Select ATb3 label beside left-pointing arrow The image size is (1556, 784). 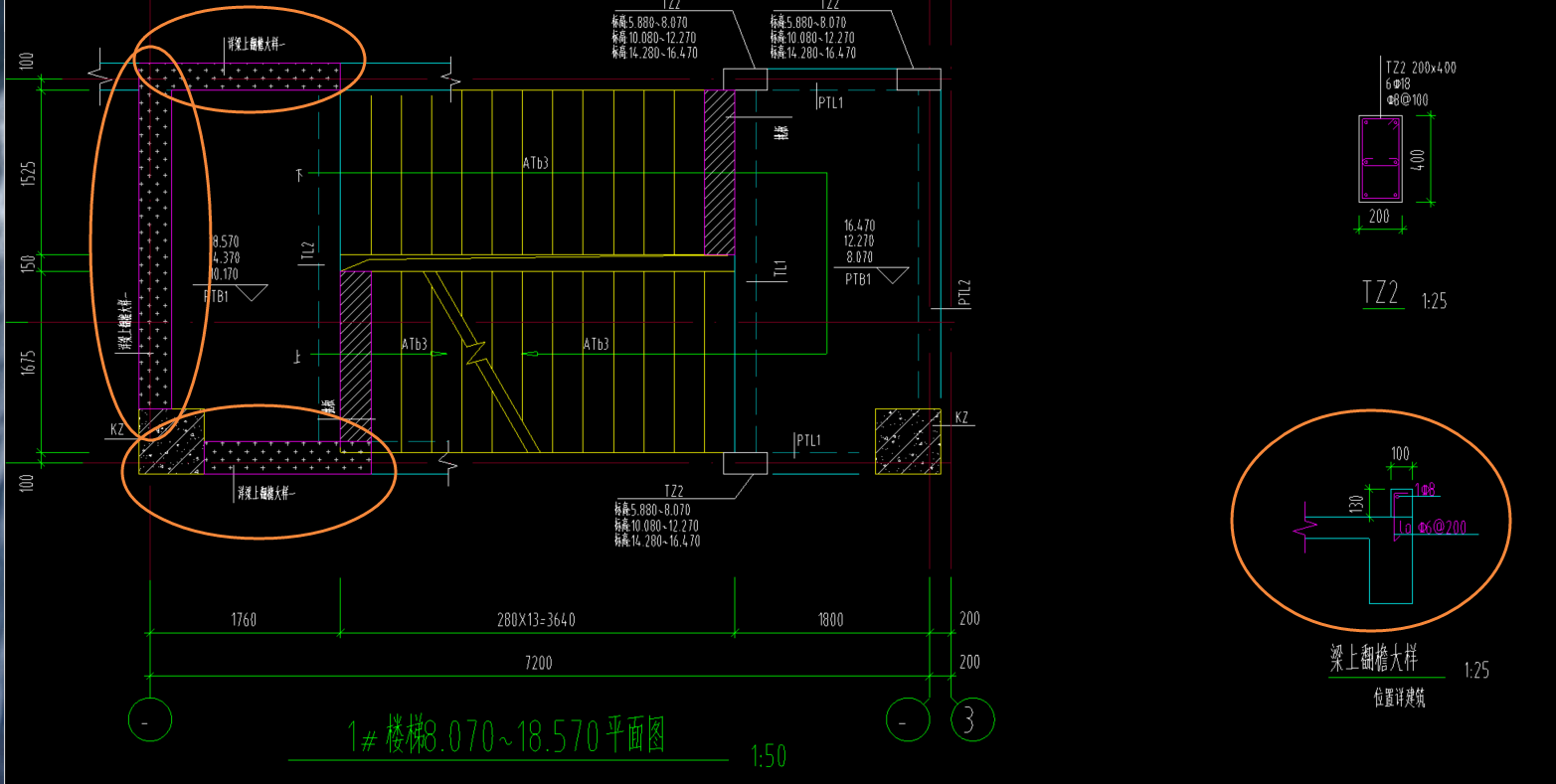595,344
